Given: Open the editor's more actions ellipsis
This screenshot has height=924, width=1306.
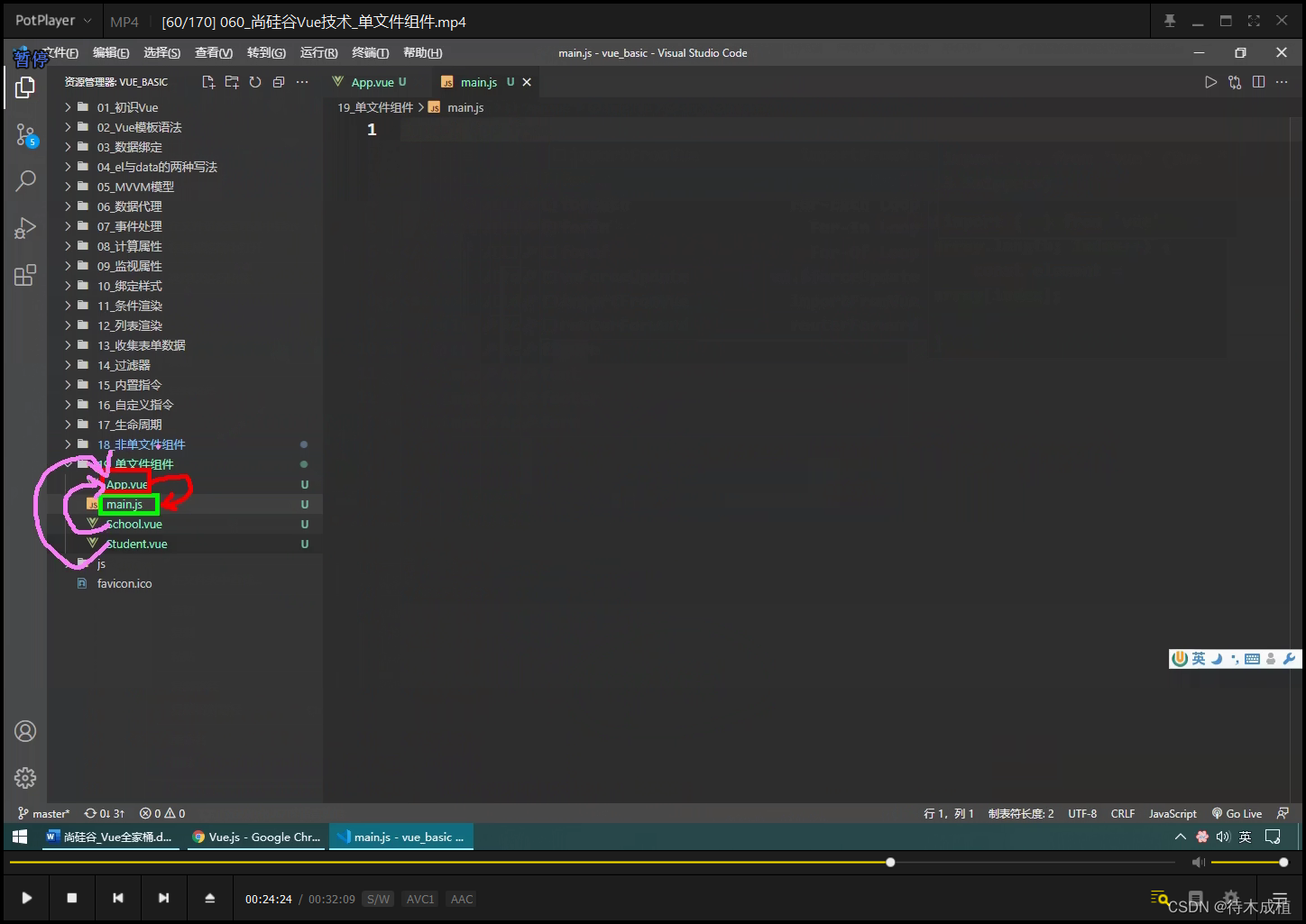Looking at the screenshot, I should coord(1282,82).
